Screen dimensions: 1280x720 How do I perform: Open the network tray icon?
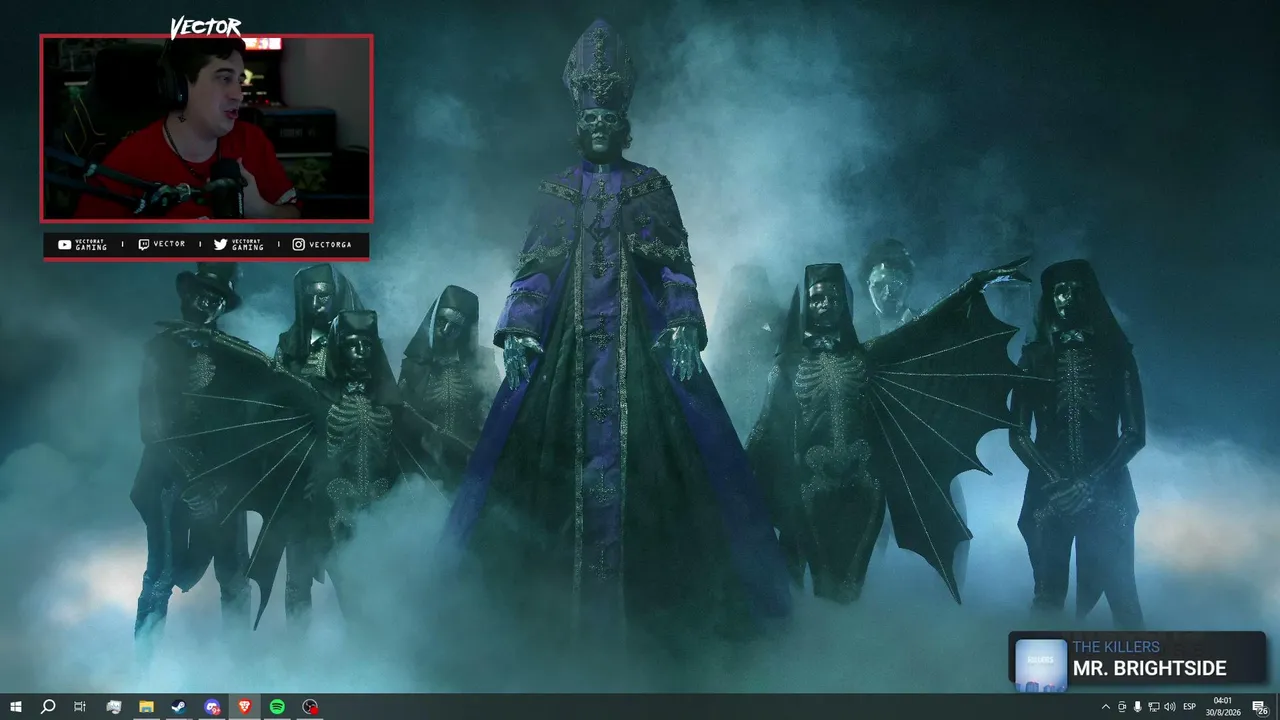(1153, 707)
